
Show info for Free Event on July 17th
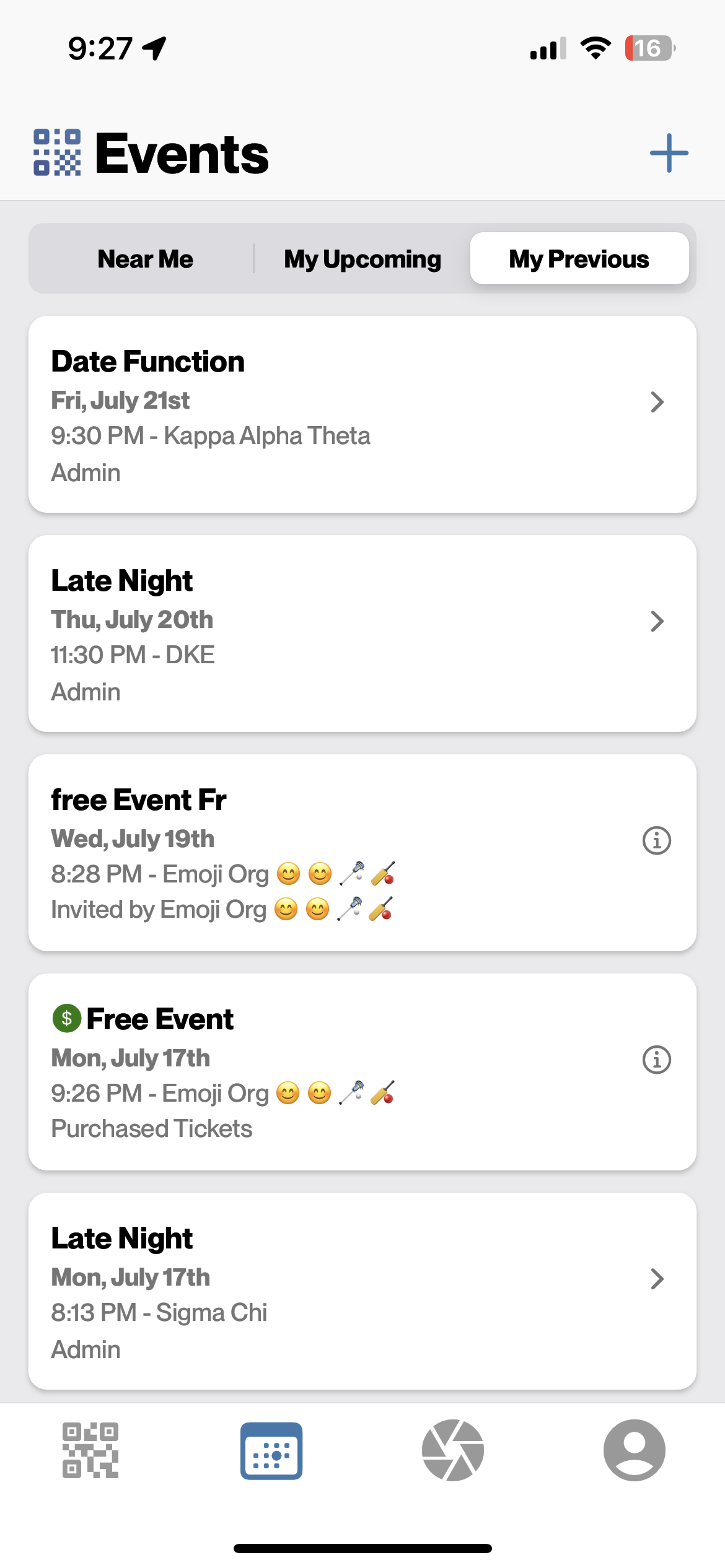point(657,1060)
